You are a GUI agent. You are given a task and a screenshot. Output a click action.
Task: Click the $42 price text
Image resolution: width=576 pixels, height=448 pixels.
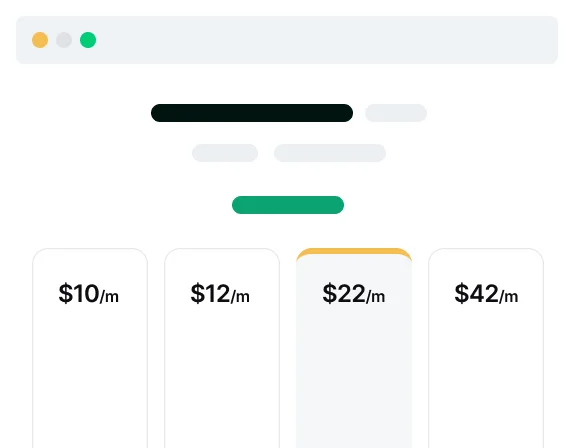[476, 293]
